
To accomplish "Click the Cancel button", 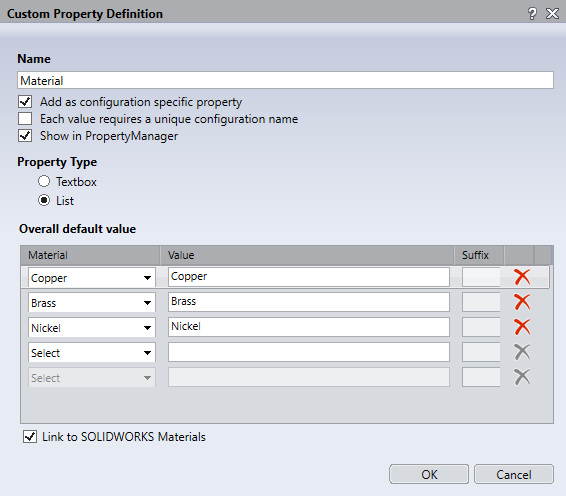I will pos(514,474).
